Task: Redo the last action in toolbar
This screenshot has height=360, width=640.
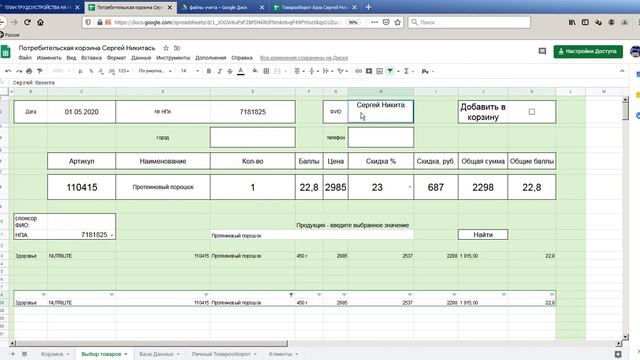Action: (x=19, y=71)
